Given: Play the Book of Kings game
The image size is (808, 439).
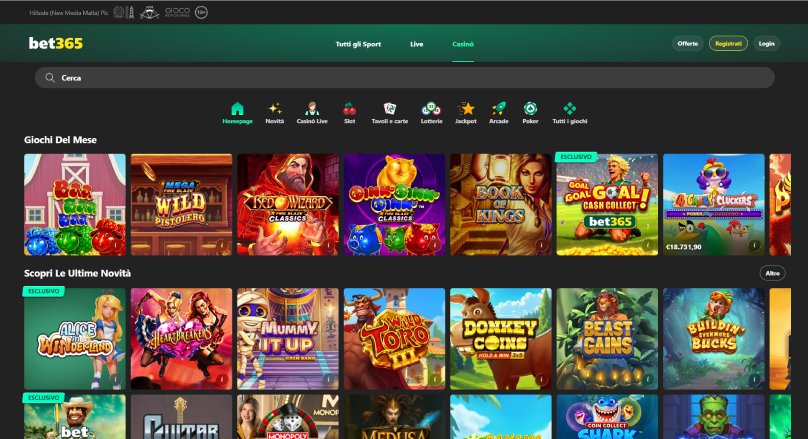Looking at the screenshot, I should [x=500, y=205].
